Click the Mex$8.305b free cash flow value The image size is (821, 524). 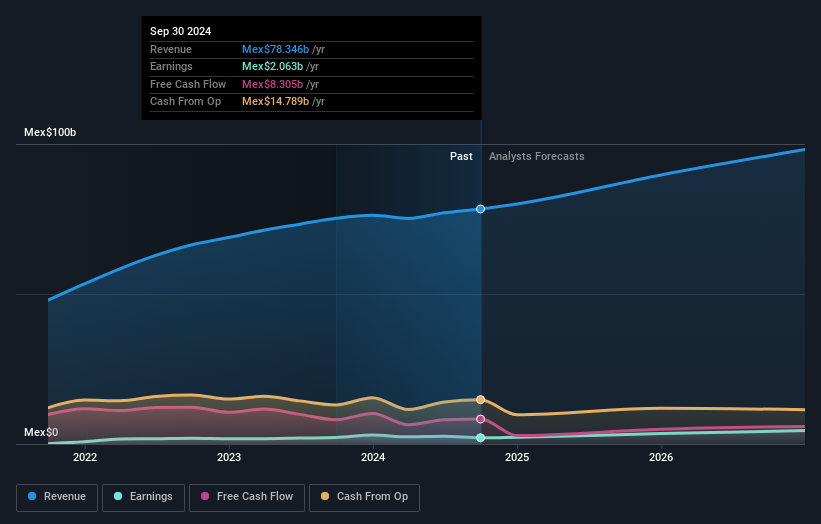click(272, 84)
